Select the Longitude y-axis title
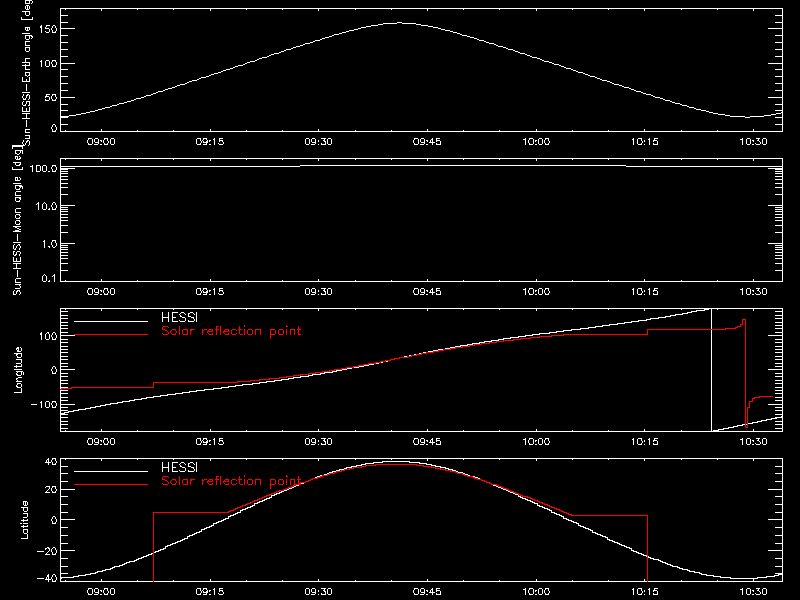 click(x=18, y=370)
